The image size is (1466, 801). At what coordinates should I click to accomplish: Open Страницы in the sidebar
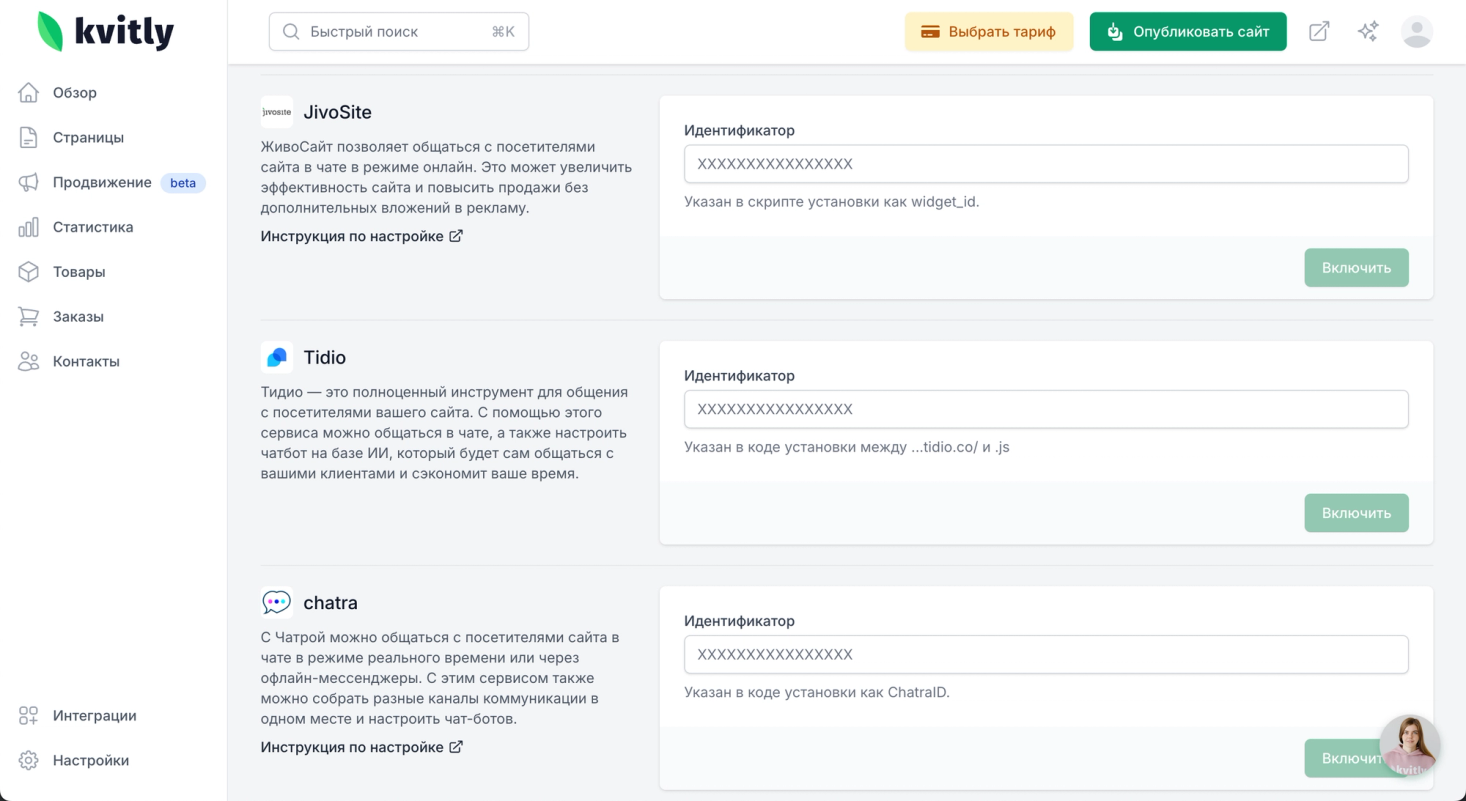coord(88,138)
